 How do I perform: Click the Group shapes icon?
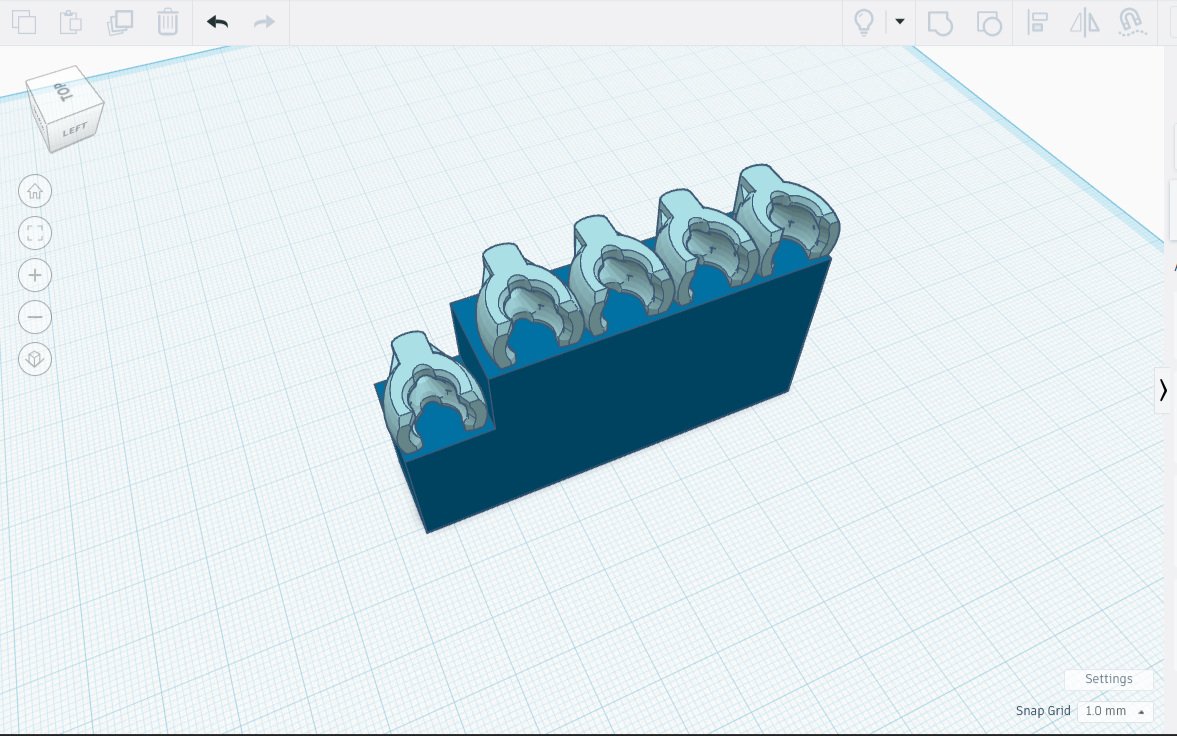[x=940, y=23]
